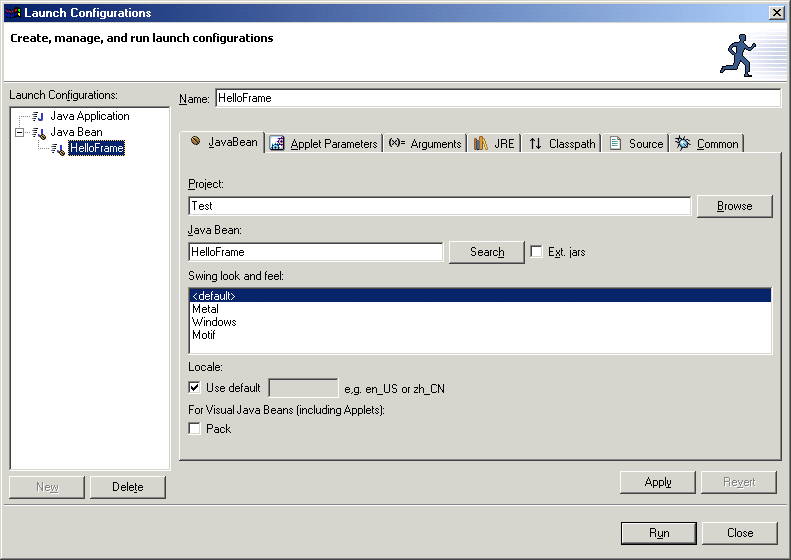Click the New configuration button
Screen dimensions: 791x560
[x=47, y=487]
